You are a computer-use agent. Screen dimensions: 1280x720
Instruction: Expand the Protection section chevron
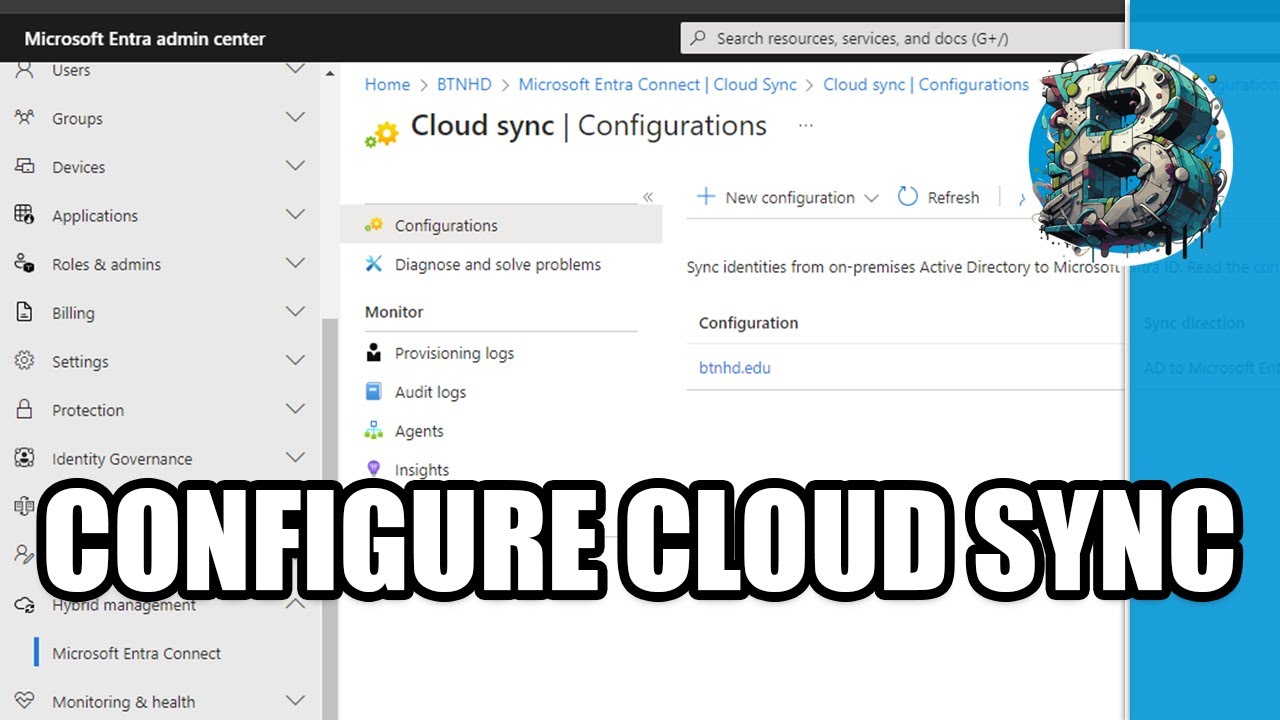click(295, 409)
